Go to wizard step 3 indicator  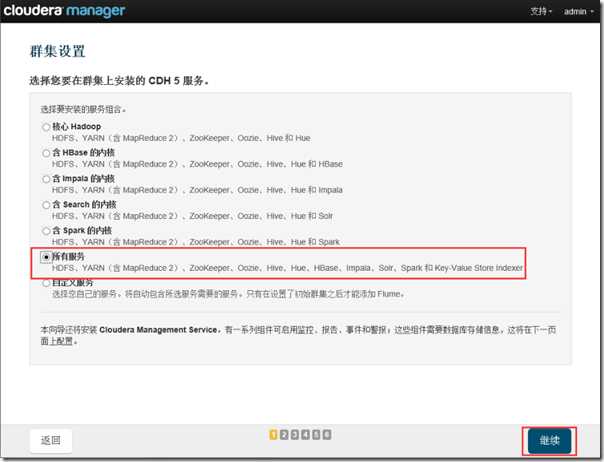295,435
